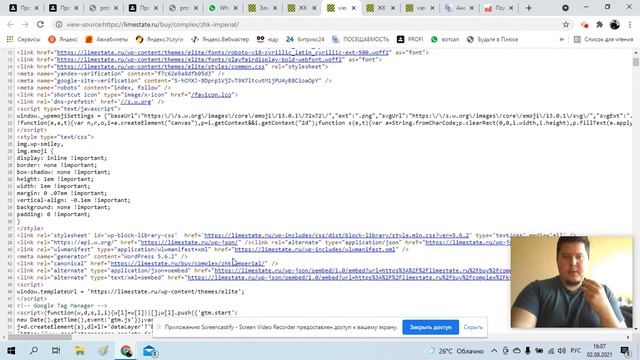640x360 pixels.
Task: Open the Авиабилеты bookmark
Action: tap(107, 40)
